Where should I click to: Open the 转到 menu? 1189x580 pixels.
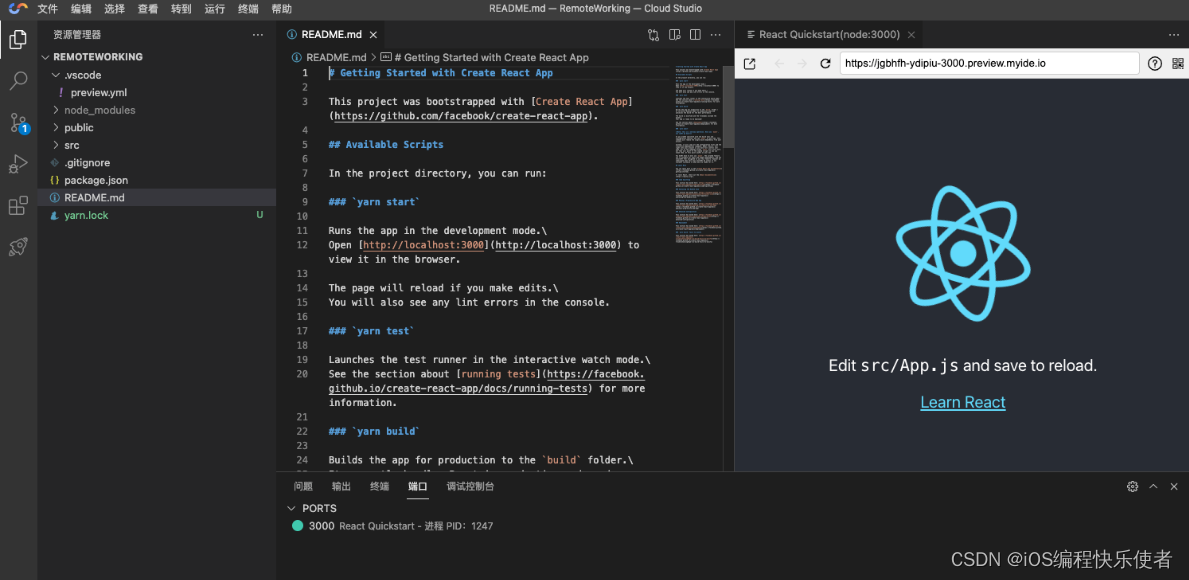[181, 9]
